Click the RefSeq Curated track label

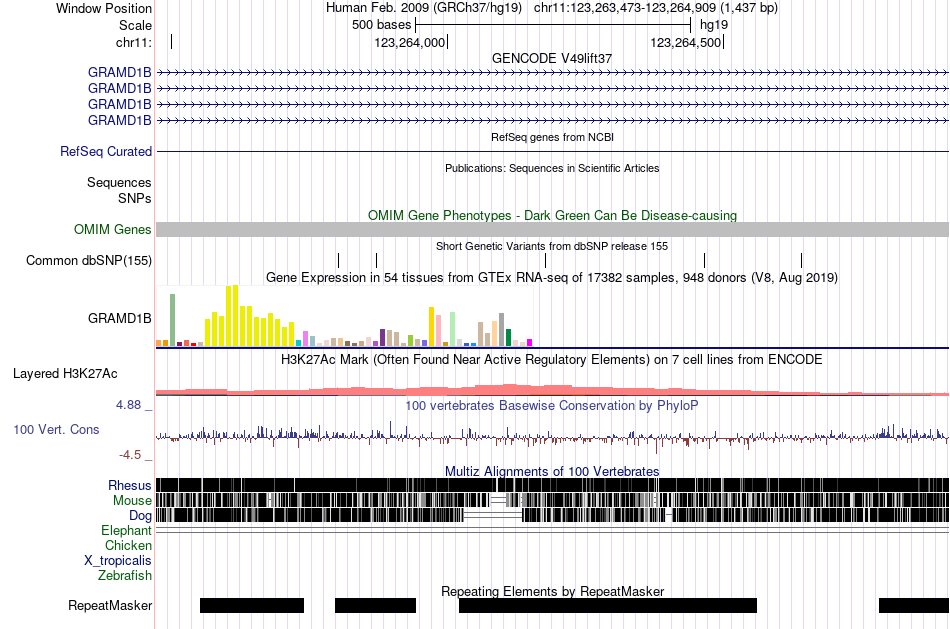pos(106,151)
